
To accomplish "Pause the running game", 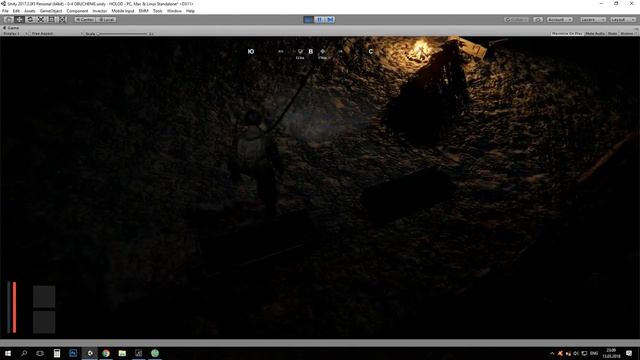I will pos(320,20).
